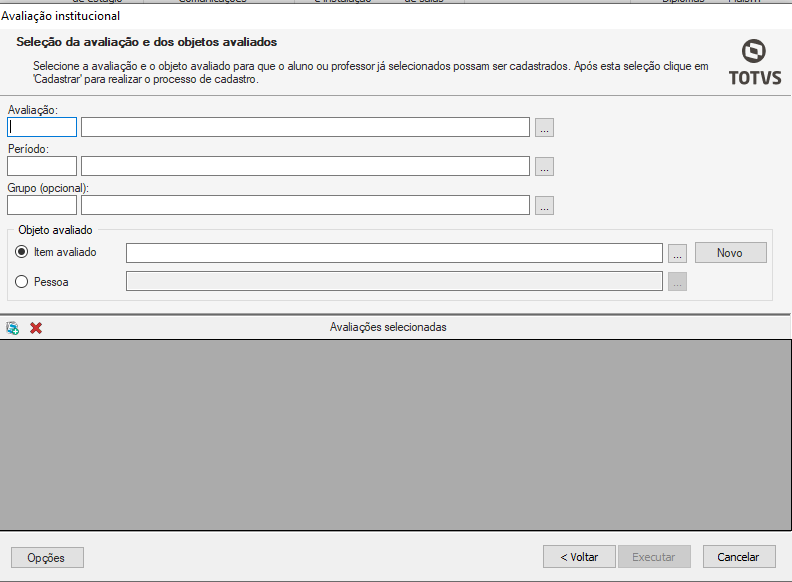Click the Item avaliado text field

pos(394,252)
